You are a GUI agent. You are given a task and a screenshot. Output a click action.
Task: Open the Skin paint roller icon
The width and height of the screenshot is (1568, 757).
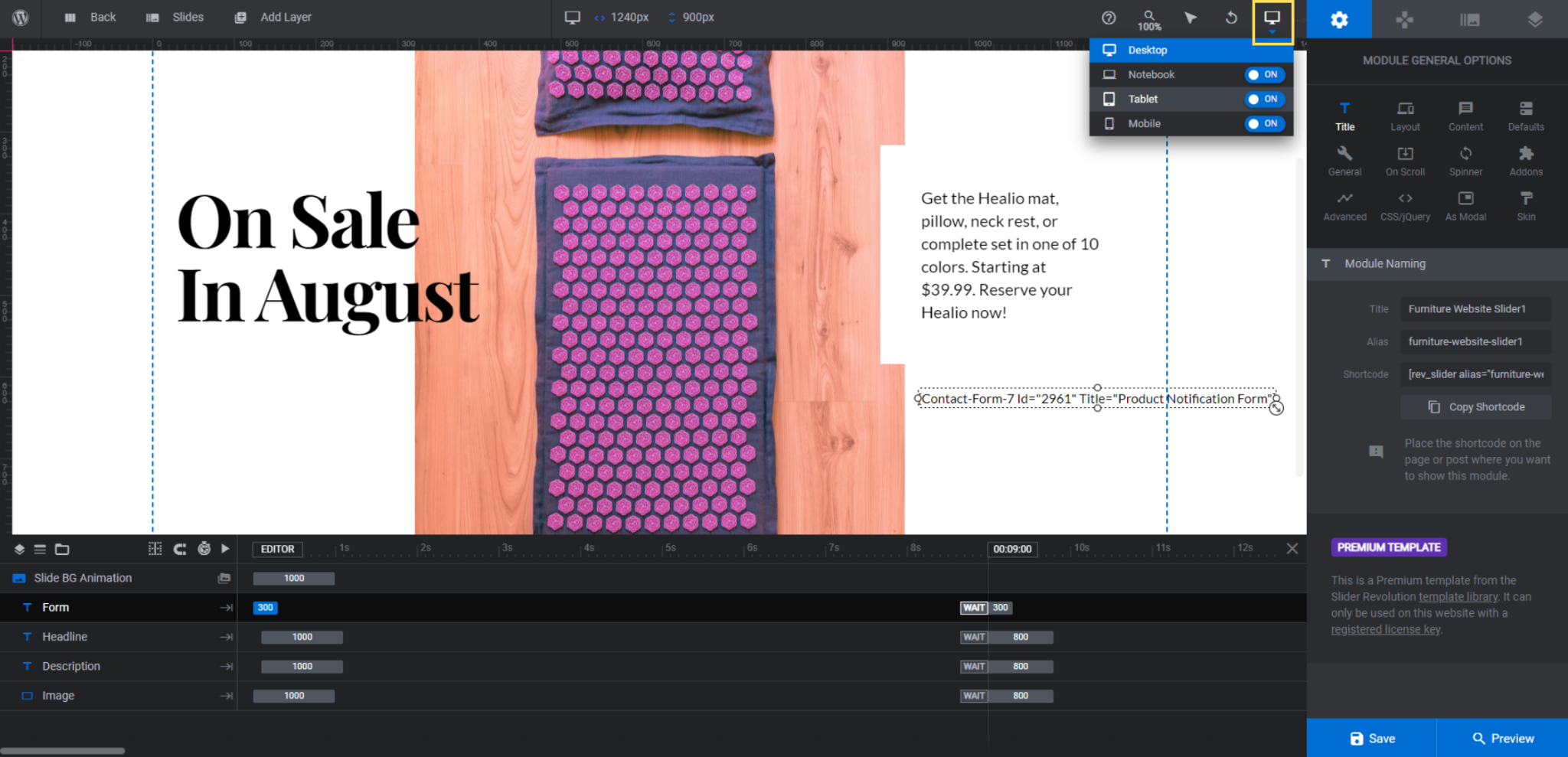click(1526, 207)
